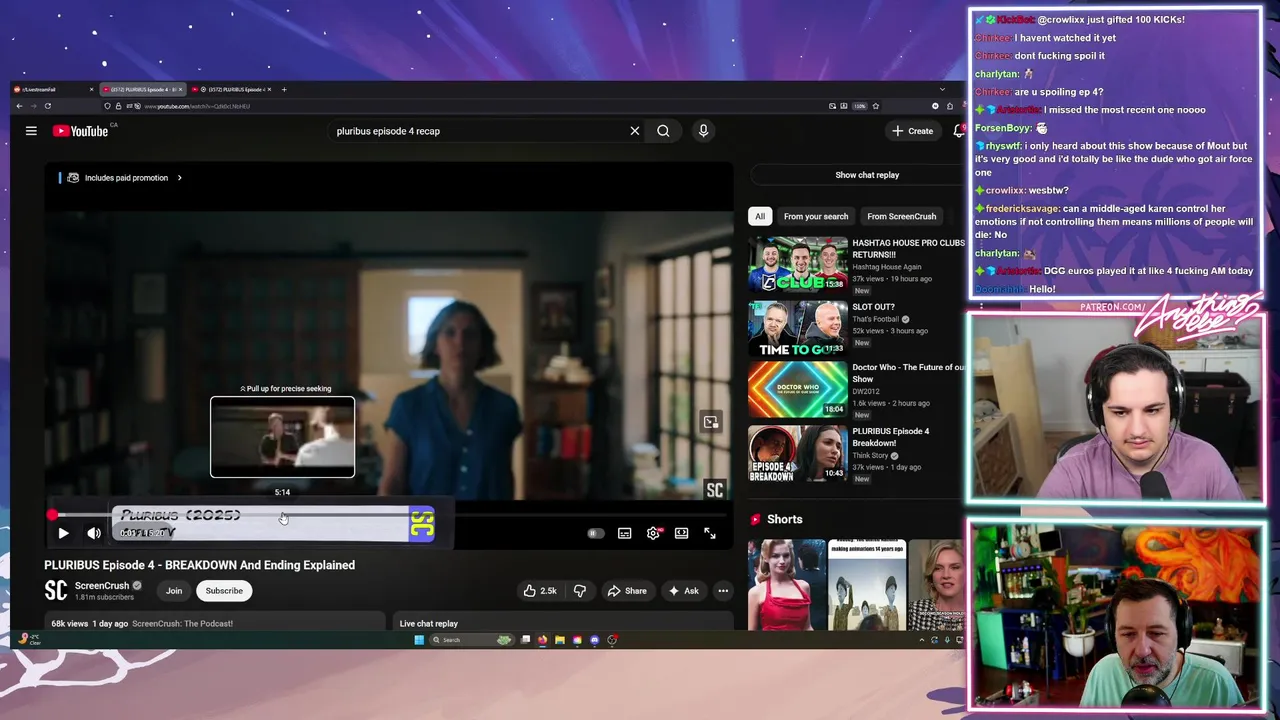Play the paused video
Viewport: 1280px width, 720px height.
(63, 533)
